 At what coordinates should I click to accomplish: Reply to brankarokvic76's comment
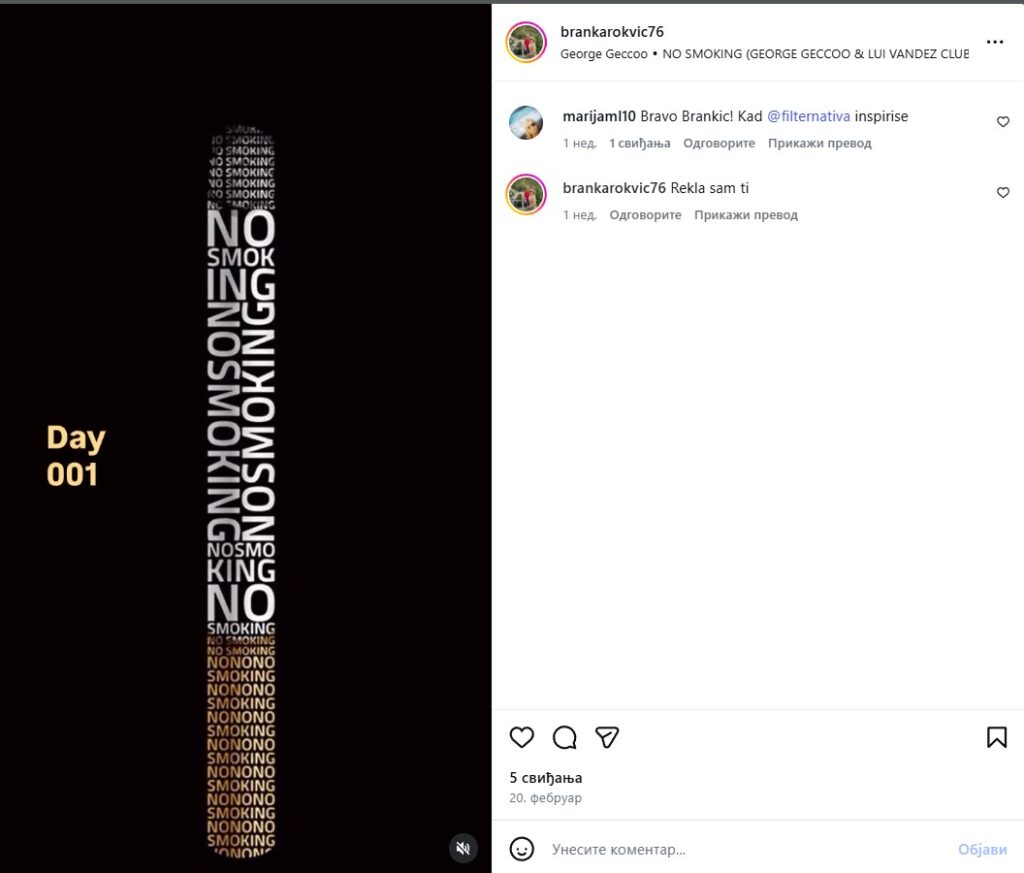(645, 215)
